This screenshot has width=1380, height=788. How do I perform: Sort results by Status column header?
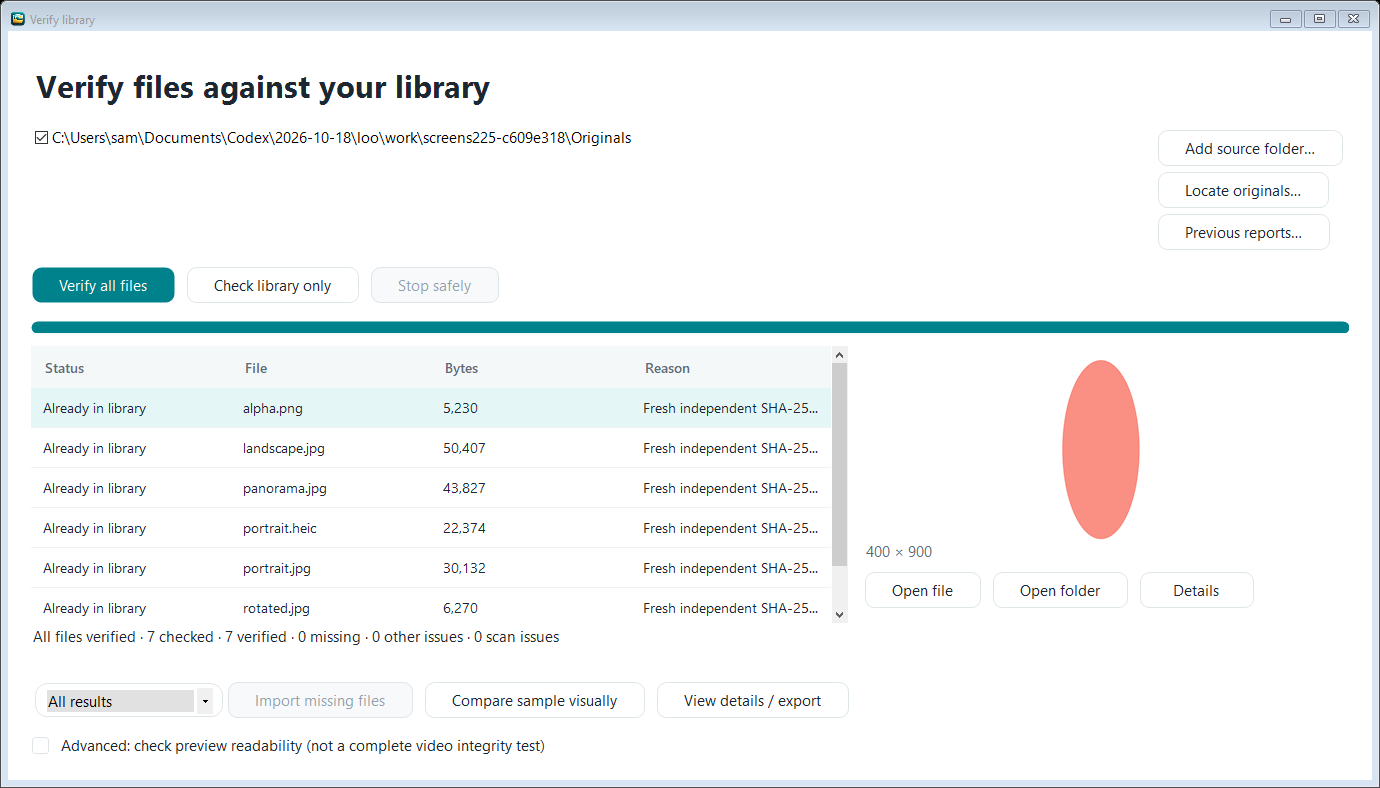pyautogui.click(x=131, y=368)
